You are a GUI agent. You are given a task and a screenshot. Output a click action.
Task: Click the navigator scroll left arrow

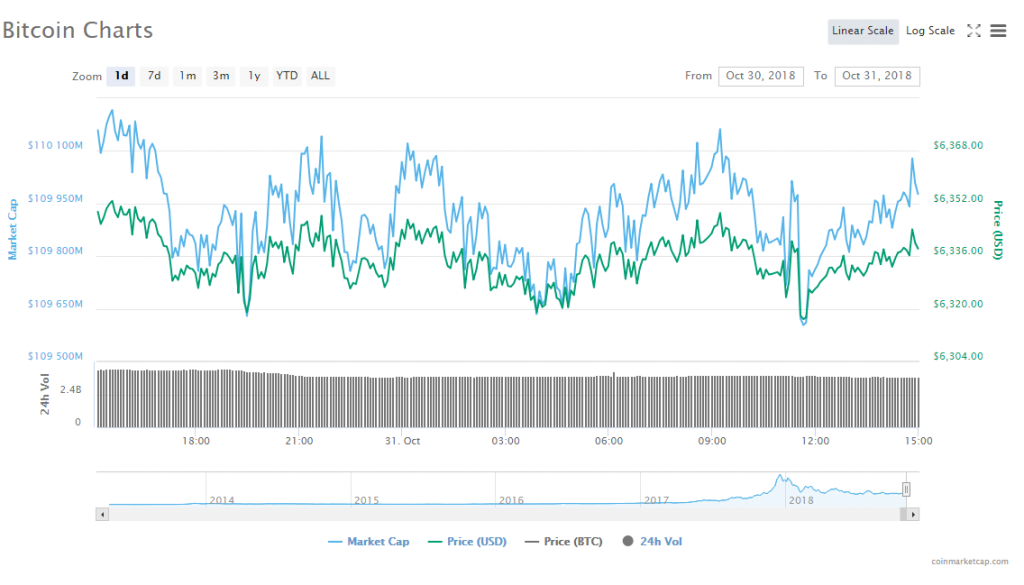point(101,514)
